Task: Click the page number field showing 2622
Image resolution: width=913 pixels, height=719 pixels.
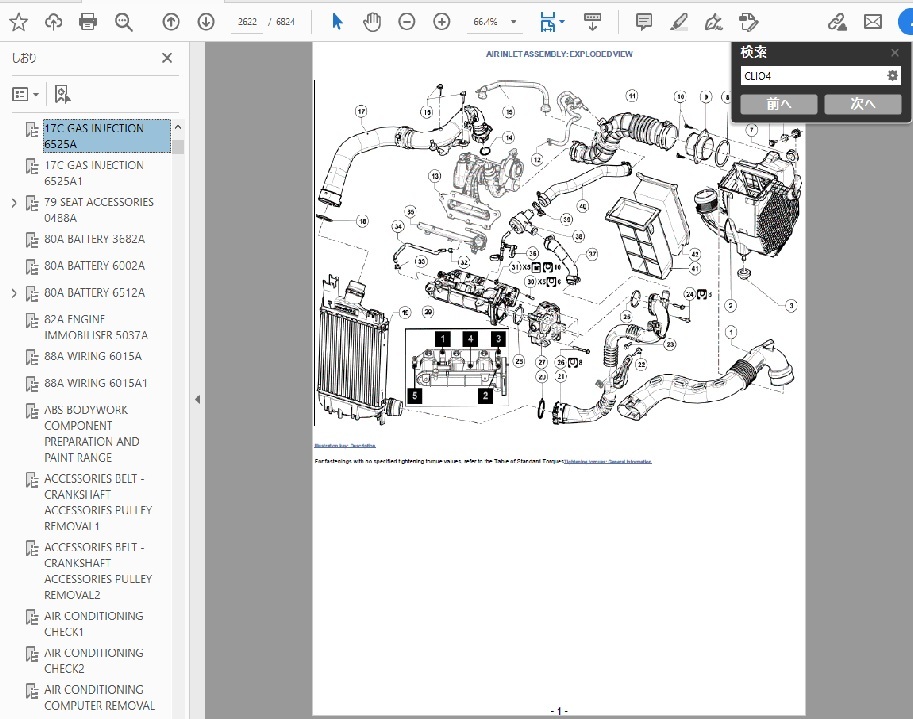Action: (247, 22)
